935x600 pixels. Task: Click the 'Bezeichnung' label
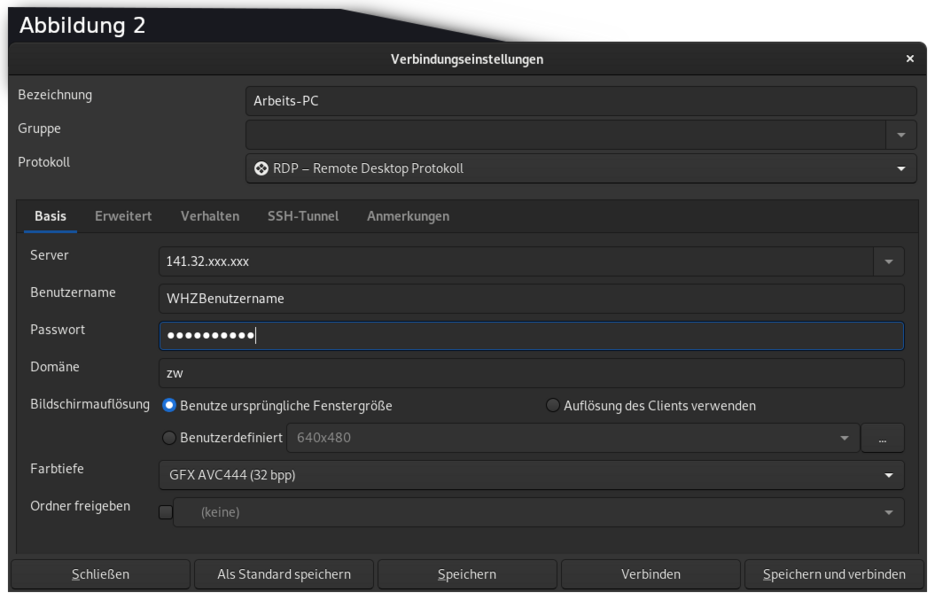(x=55, y=95)
